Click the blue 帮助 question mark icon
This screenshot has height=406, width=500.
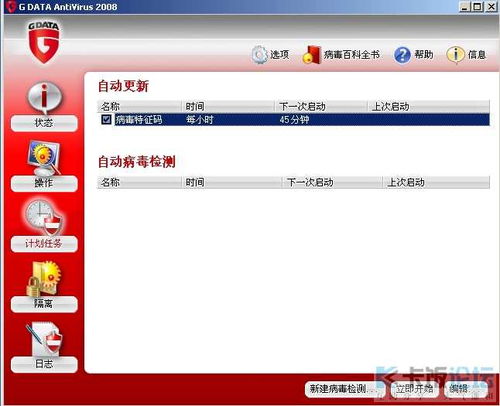pyautogui.click(x=402, y=55)
